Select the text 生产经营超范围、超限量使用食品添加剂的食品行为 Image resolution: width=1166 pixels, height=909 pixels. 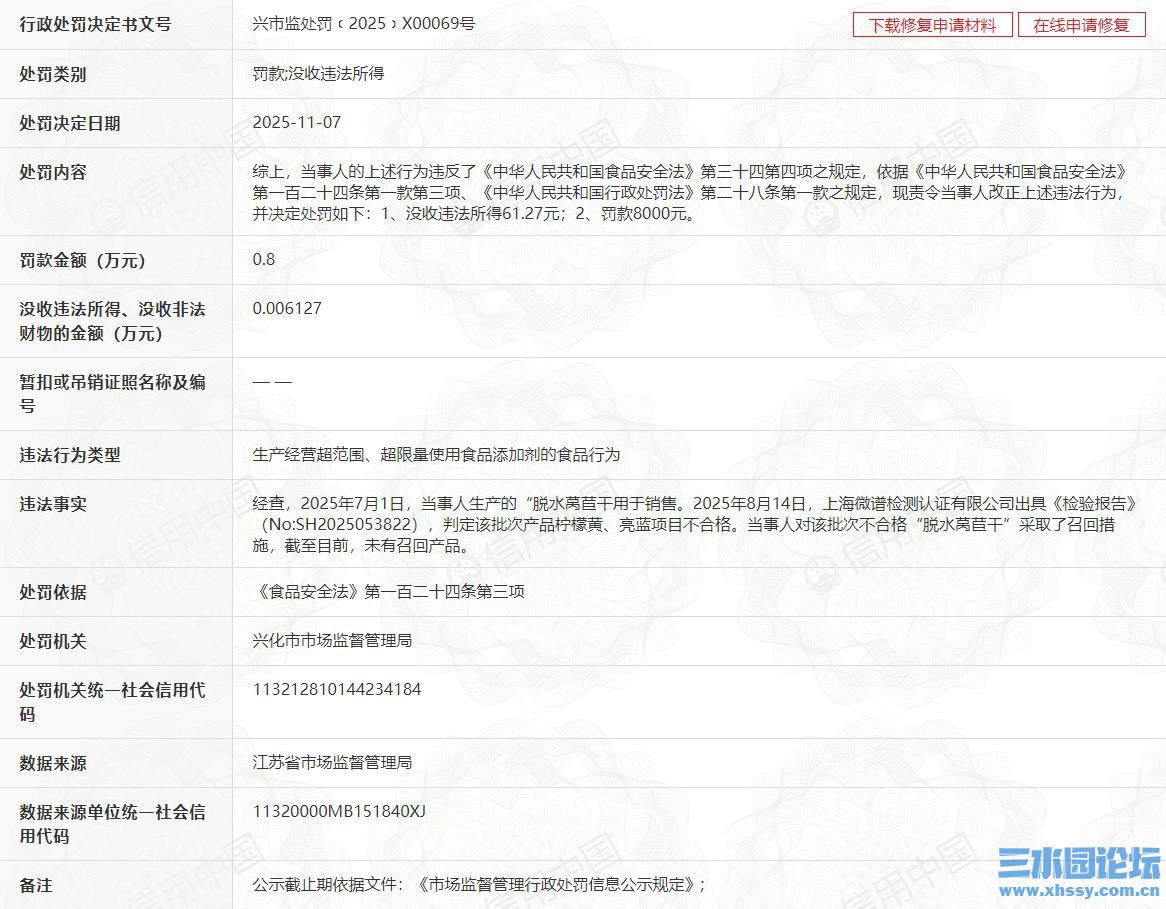pos(437,454)
